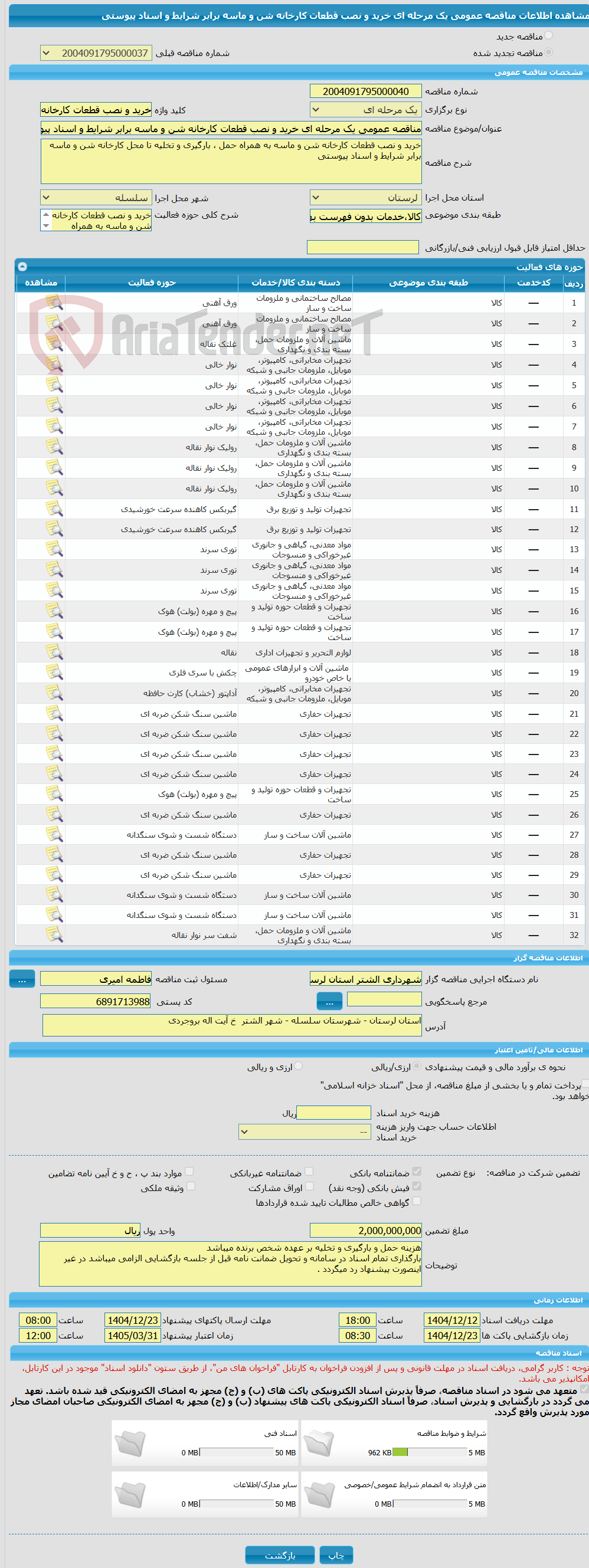The height and width of the screenshot is (1568, 589).
Task: Toggle certified net claims checkbox
Action: pyautogui.click(x=417, y=1201)
